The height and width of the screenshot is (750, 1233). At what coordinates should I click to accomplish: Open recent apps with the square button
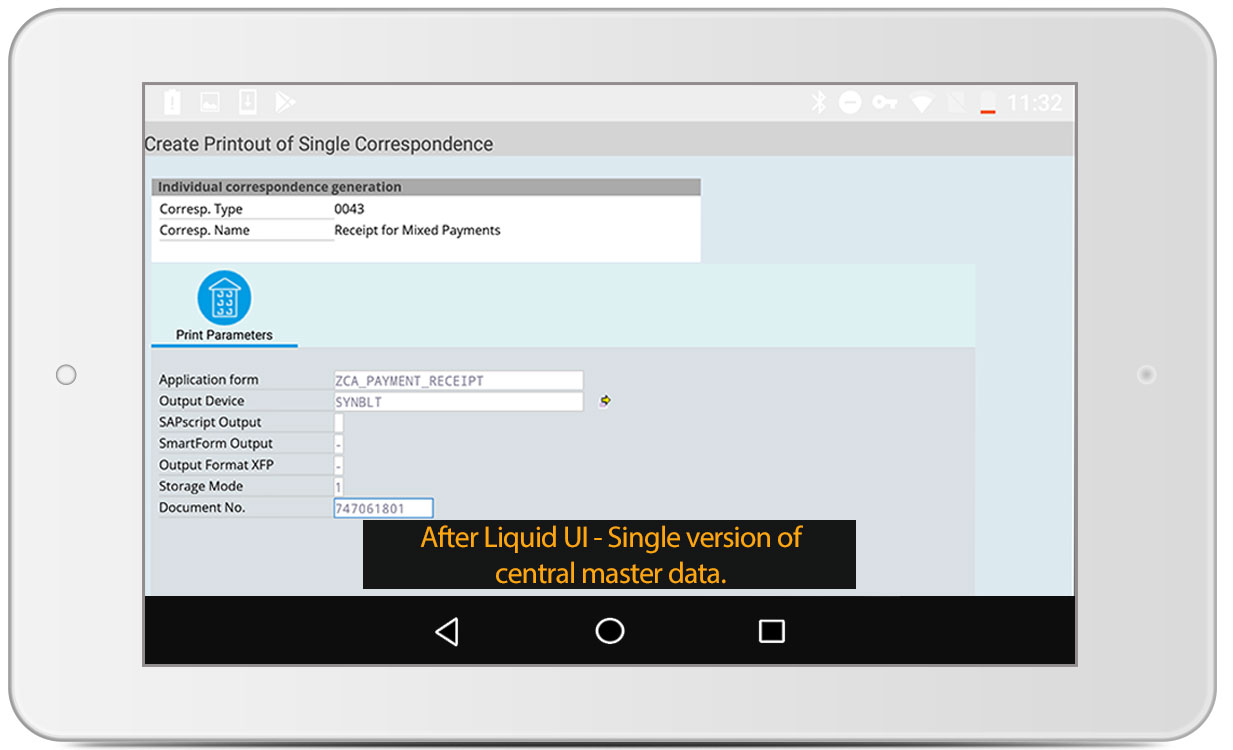[x=771, y=631]
